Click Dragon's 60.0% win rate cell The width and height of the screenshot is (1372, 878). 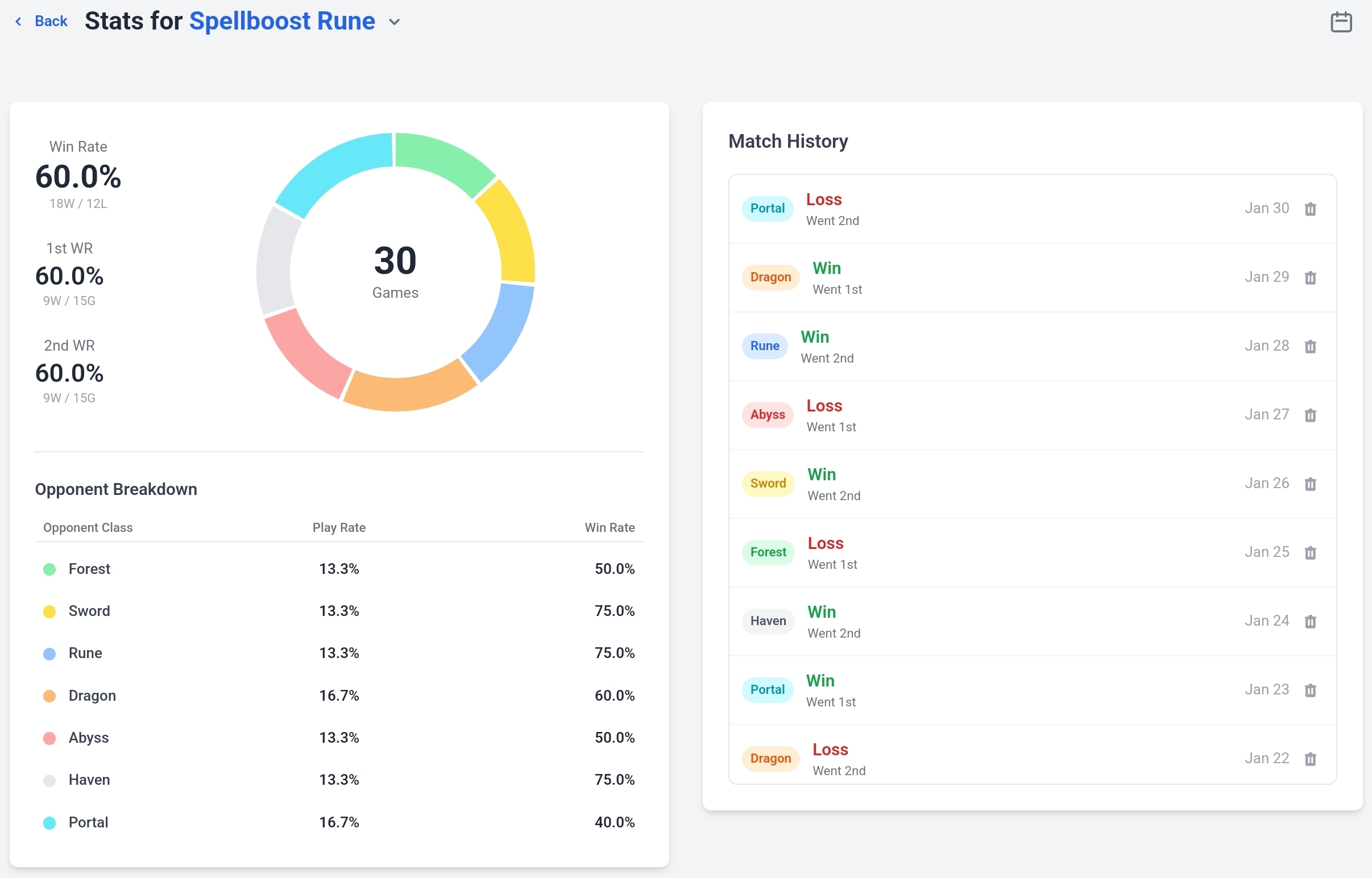pyautogui.click(x=615, y=696)
